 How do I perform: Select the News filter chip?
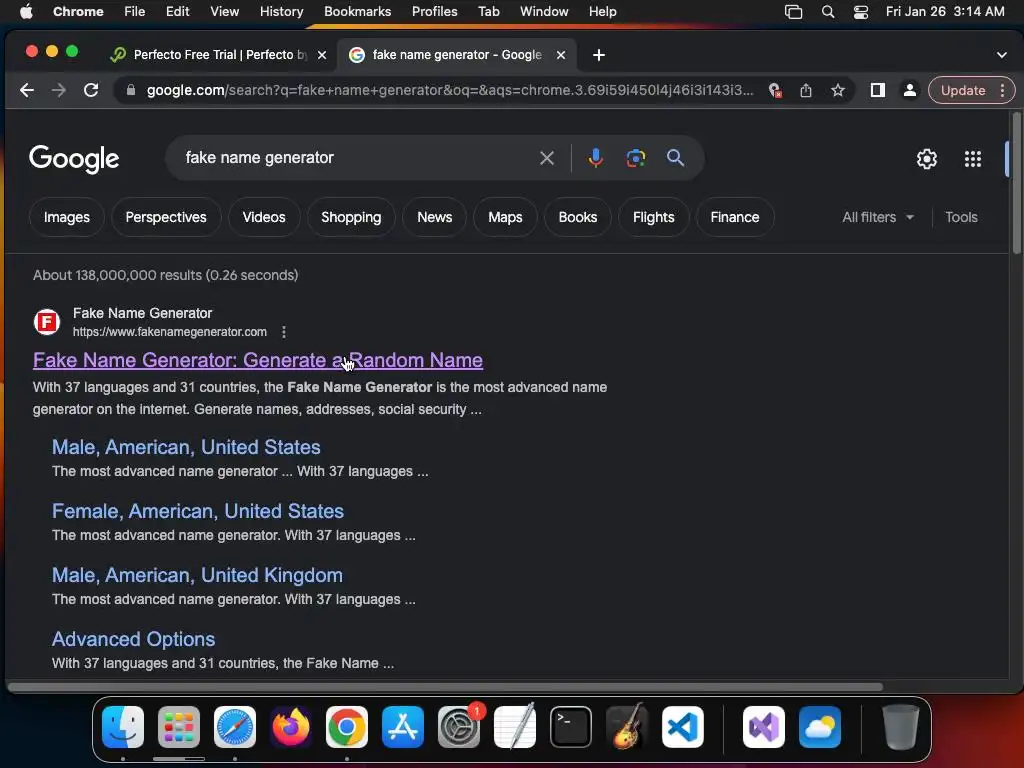tap(434, 217)
